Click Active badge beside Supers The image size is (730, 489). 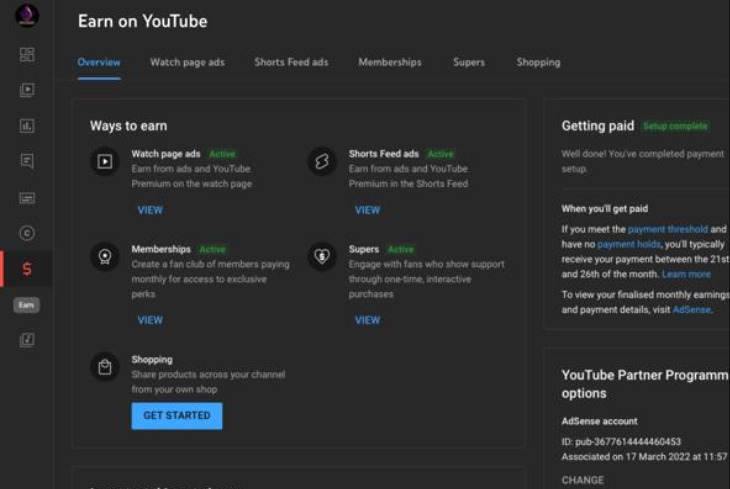tap(401, 250)
